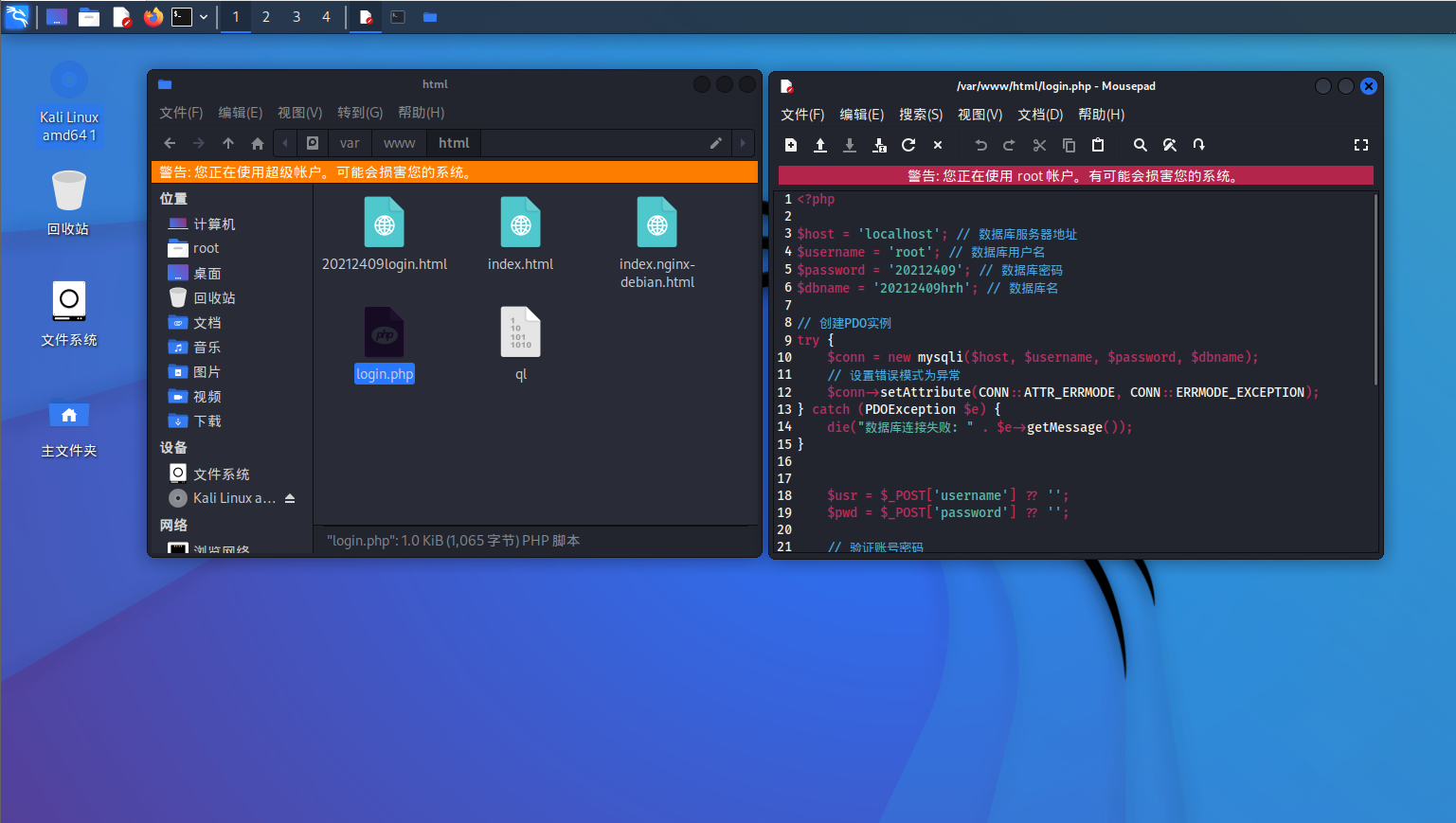Open the 搜索(S) menu in Mousepad

[920, 115]
